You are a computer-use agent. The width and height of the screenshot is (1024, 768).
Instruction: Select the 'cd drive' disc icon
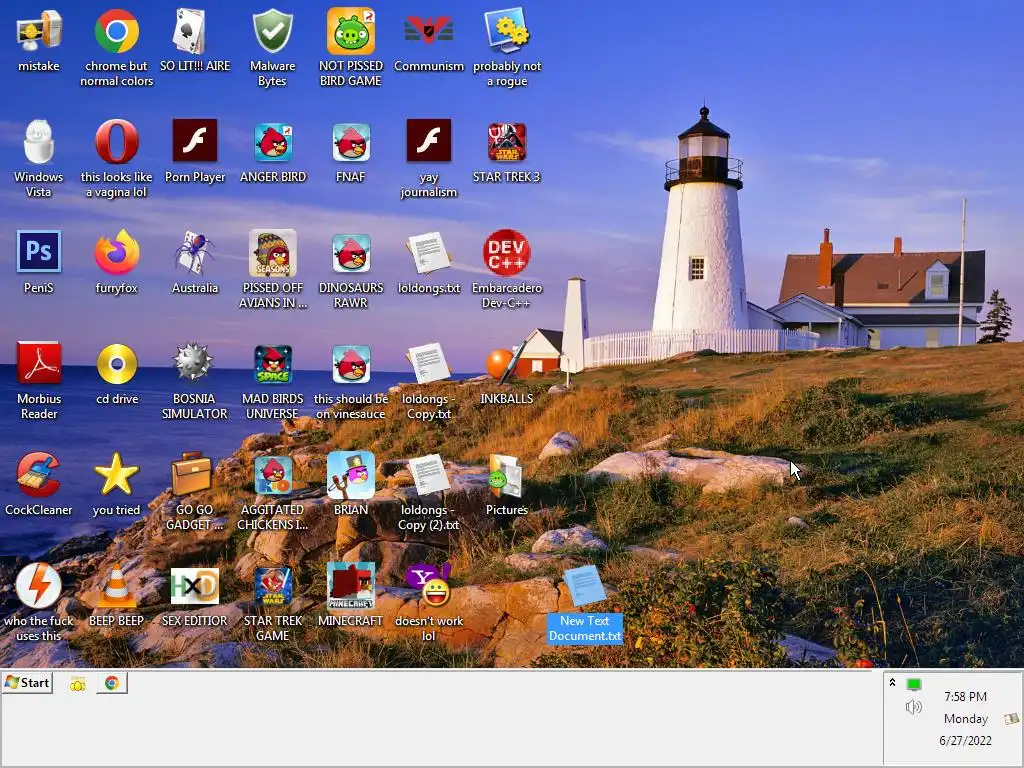tap(116, 363)
